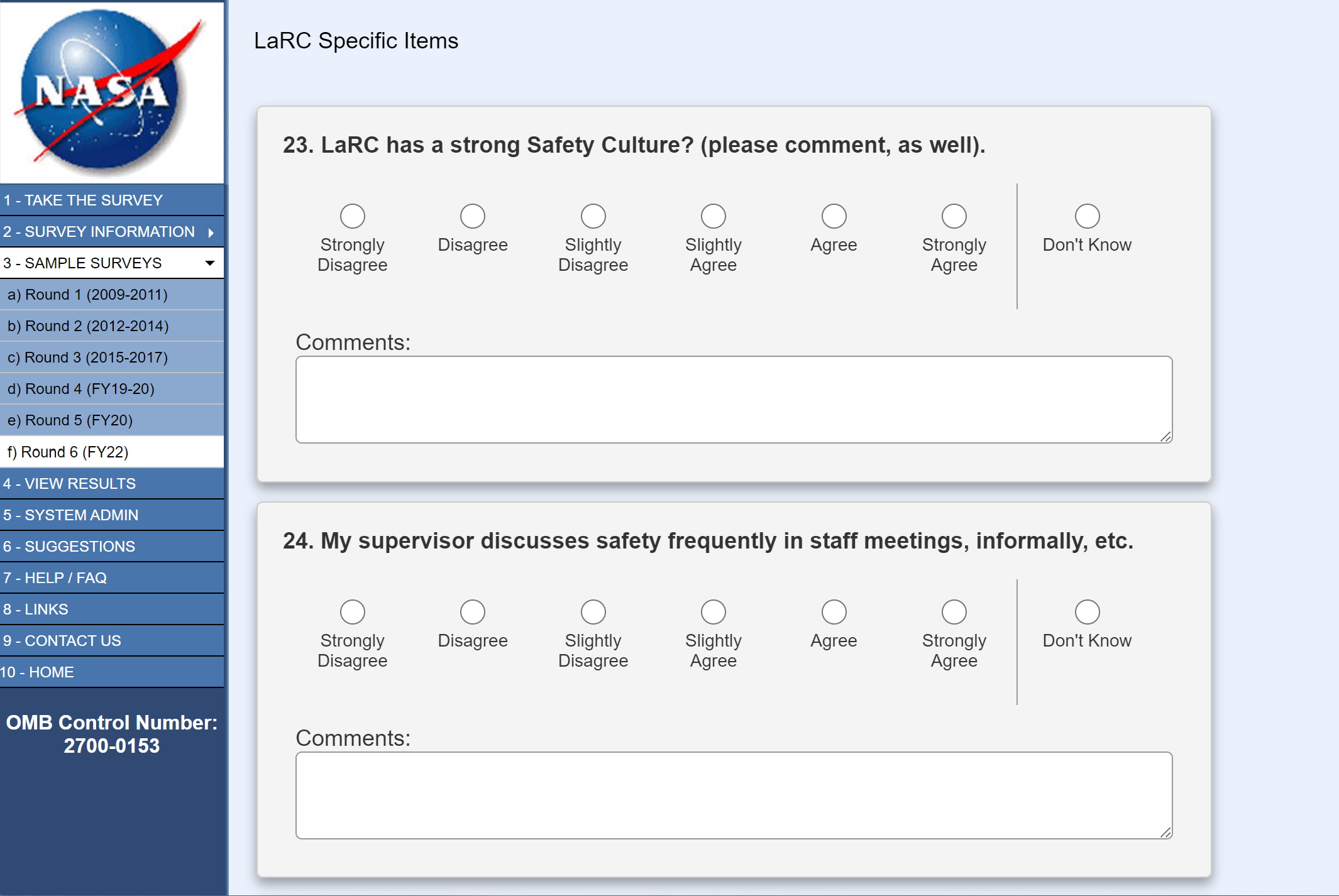1339x896 pixels.
Task: Choose Agree for Safety Culture question
Action: tap(834, 216)
